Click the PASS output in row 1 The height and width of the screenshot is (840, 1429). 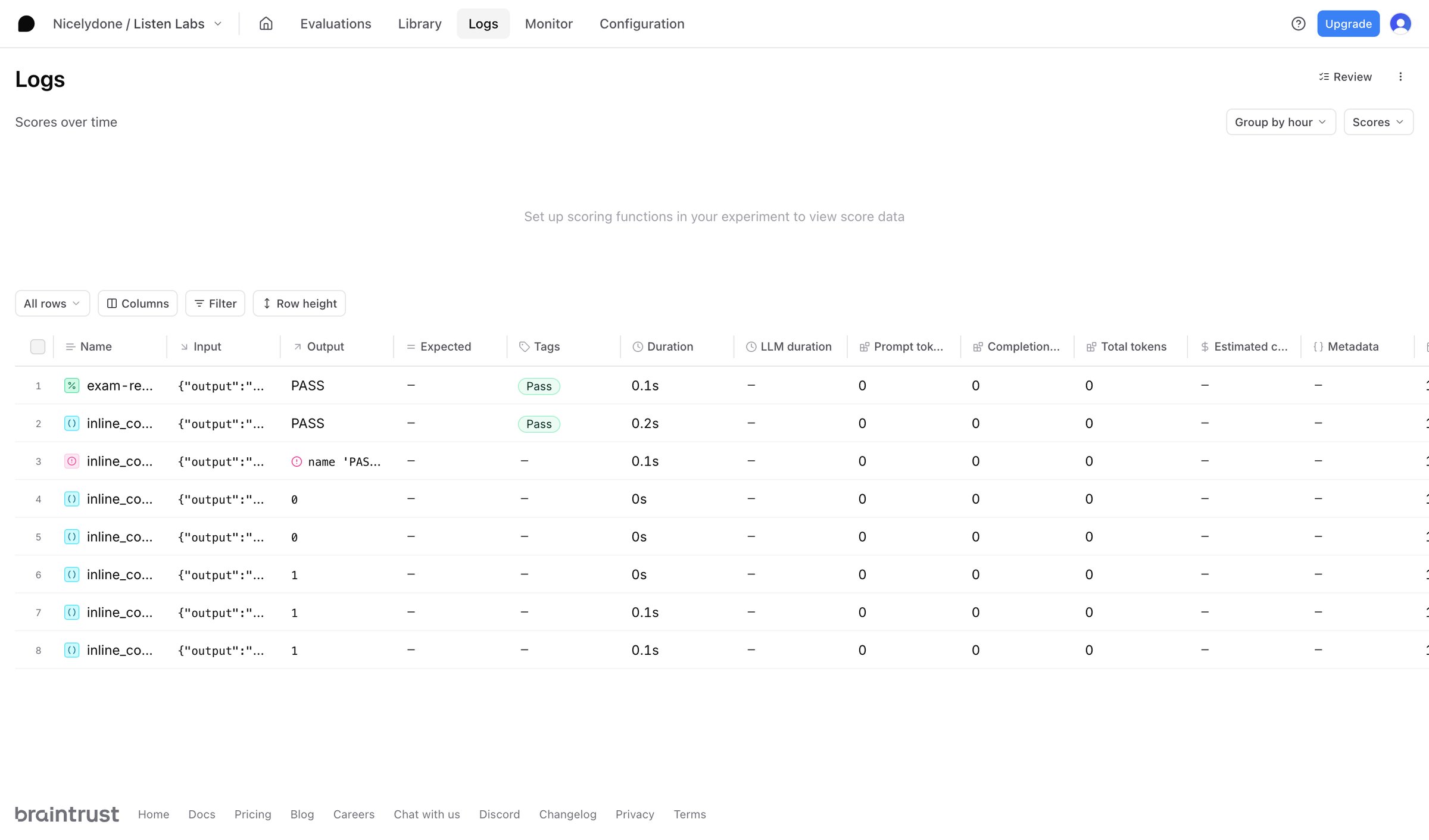tap(307, 386)
